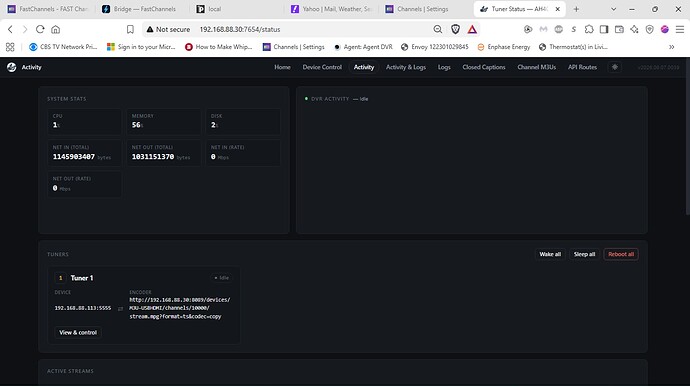
Task: Click the browser forward arrow
Action: pos(25,29)
